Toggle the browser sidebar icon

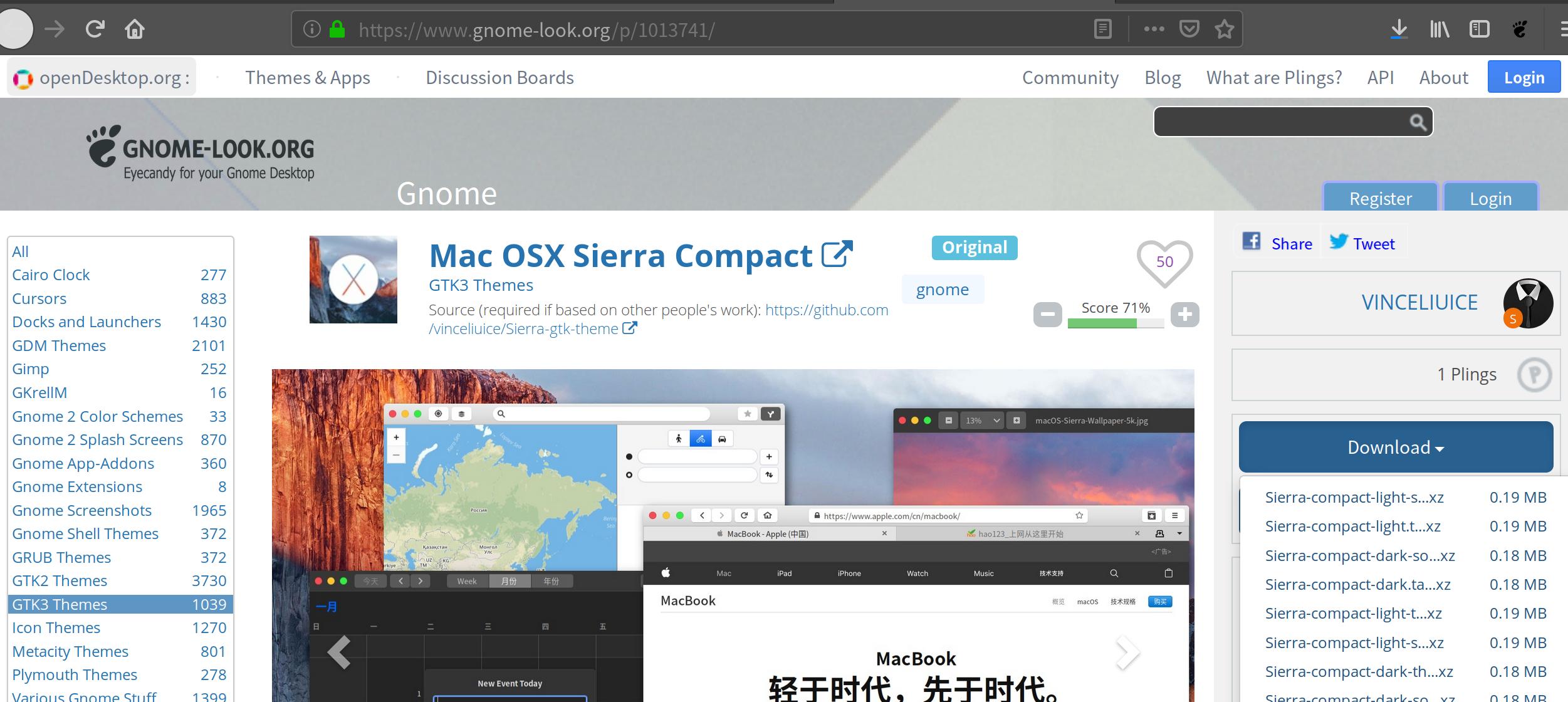point(1479,29)
